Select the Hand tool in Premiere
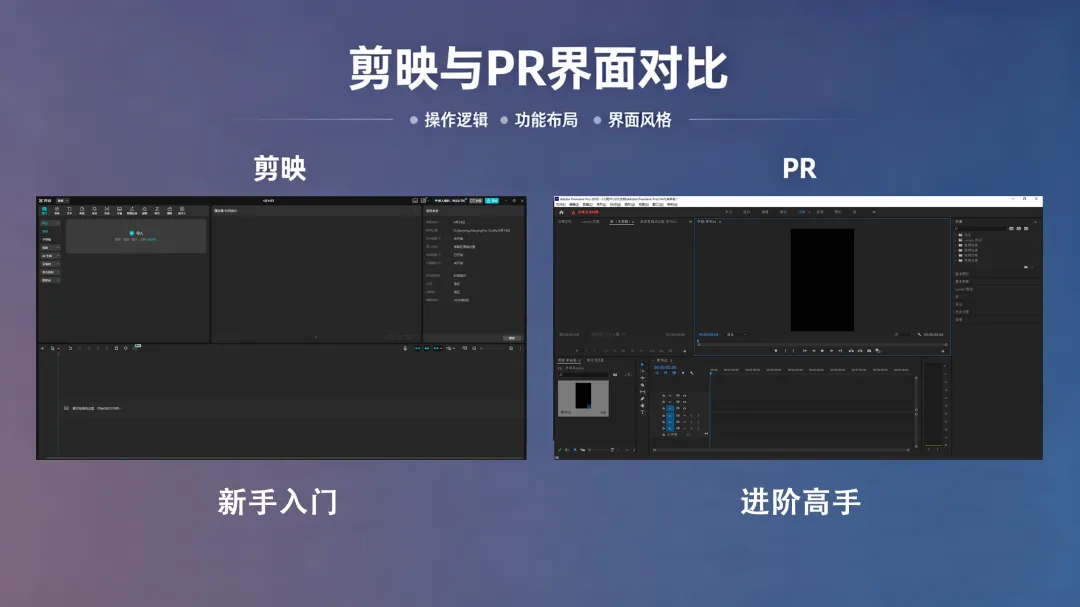The width and height of the screenshot is (1080, 607). pos(643,406)
